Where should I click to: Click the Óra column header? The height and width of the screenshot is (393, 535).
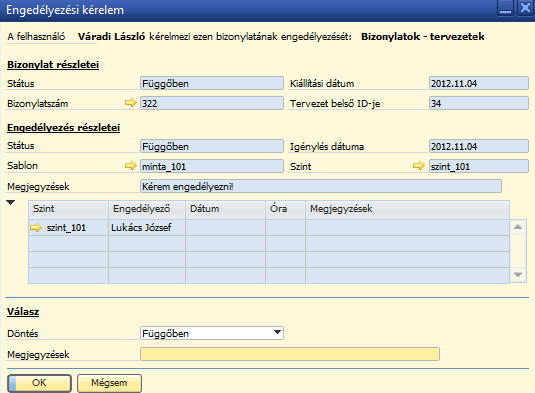coord(285,209)
